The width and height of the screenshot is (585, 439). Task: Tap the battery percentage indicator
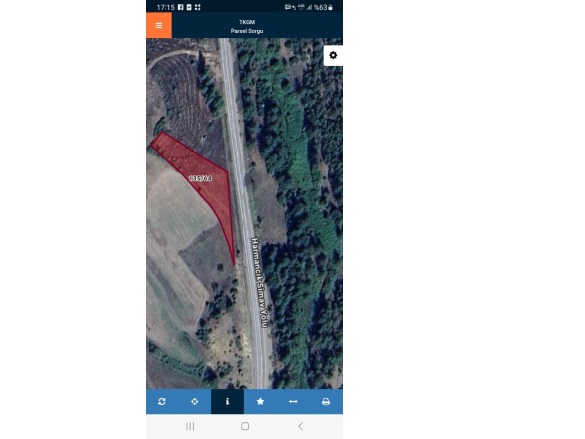(323, 7)
